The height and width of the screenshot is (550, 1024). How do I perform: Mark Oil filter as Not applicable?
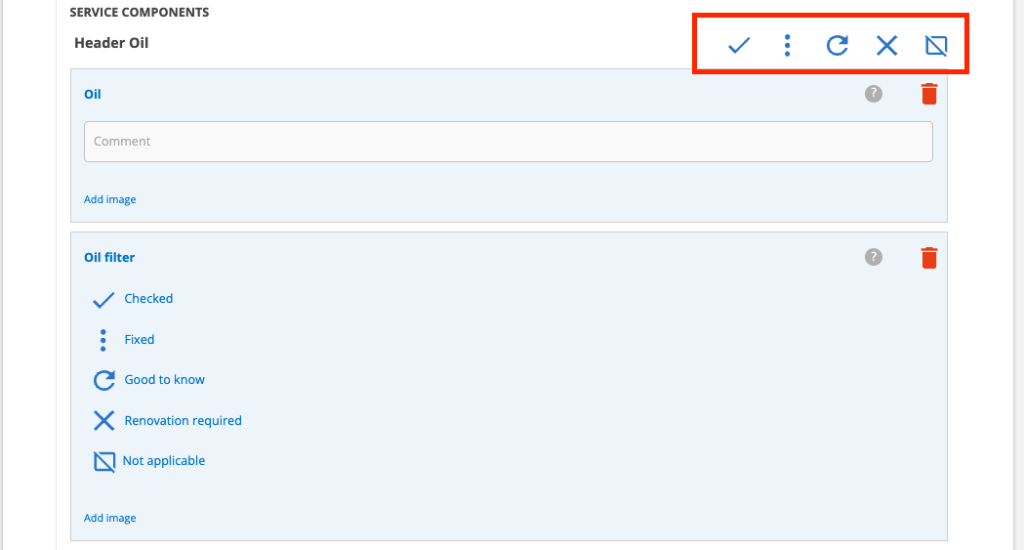[x=149, y=461]
